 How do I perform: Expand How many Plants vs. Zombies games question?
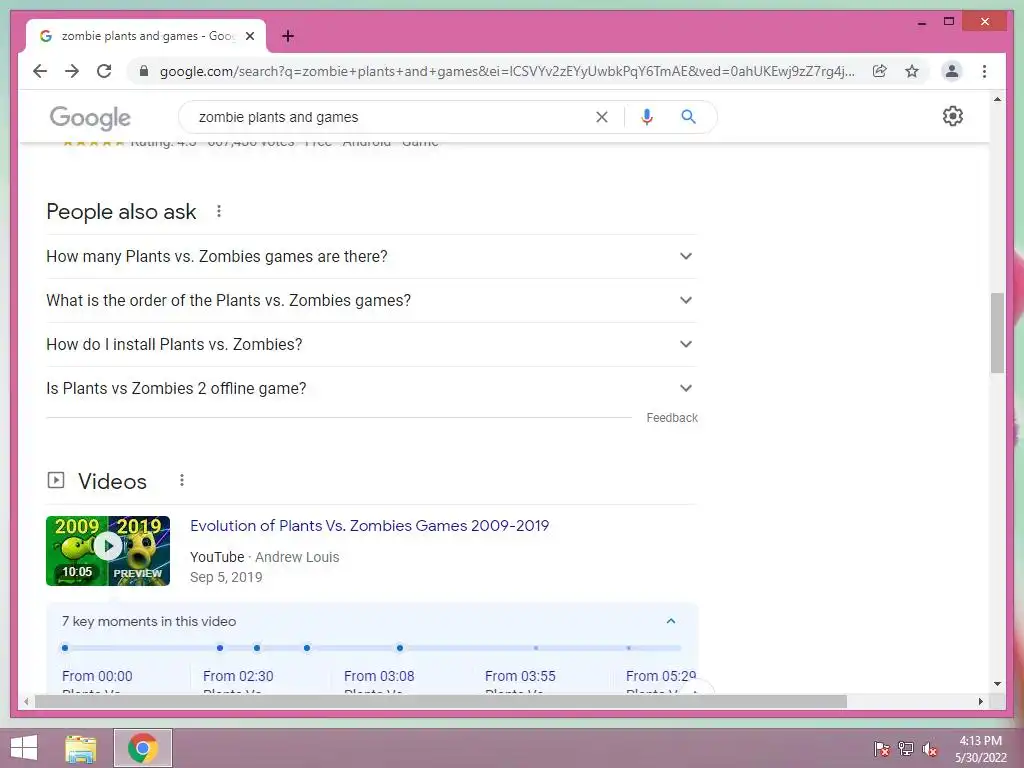coord(371,257)
